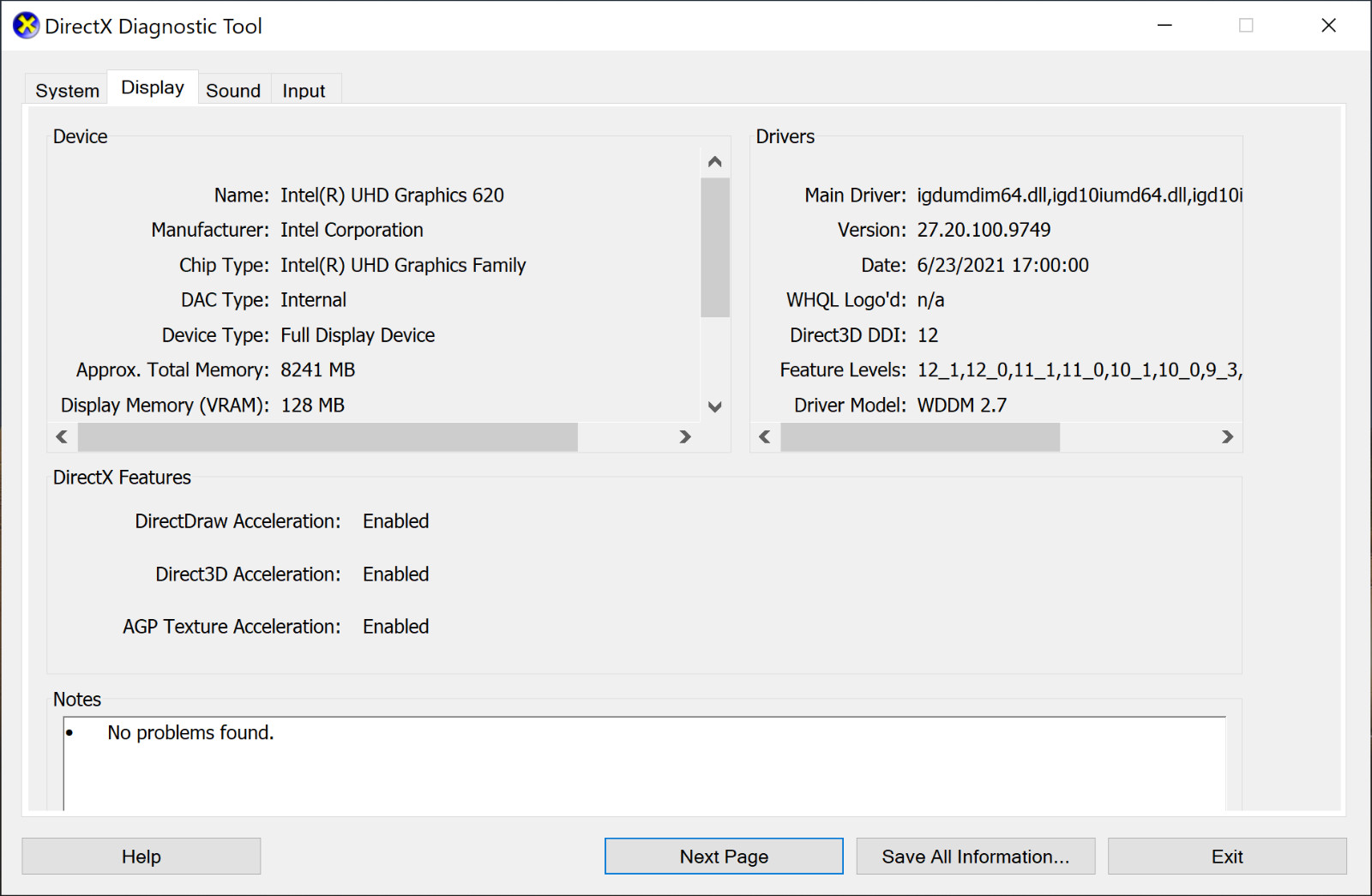Viewport: 1372px width, 896px height.
Task: Click the Drivers panel scroll left arrow
Action: pos(765,436)
